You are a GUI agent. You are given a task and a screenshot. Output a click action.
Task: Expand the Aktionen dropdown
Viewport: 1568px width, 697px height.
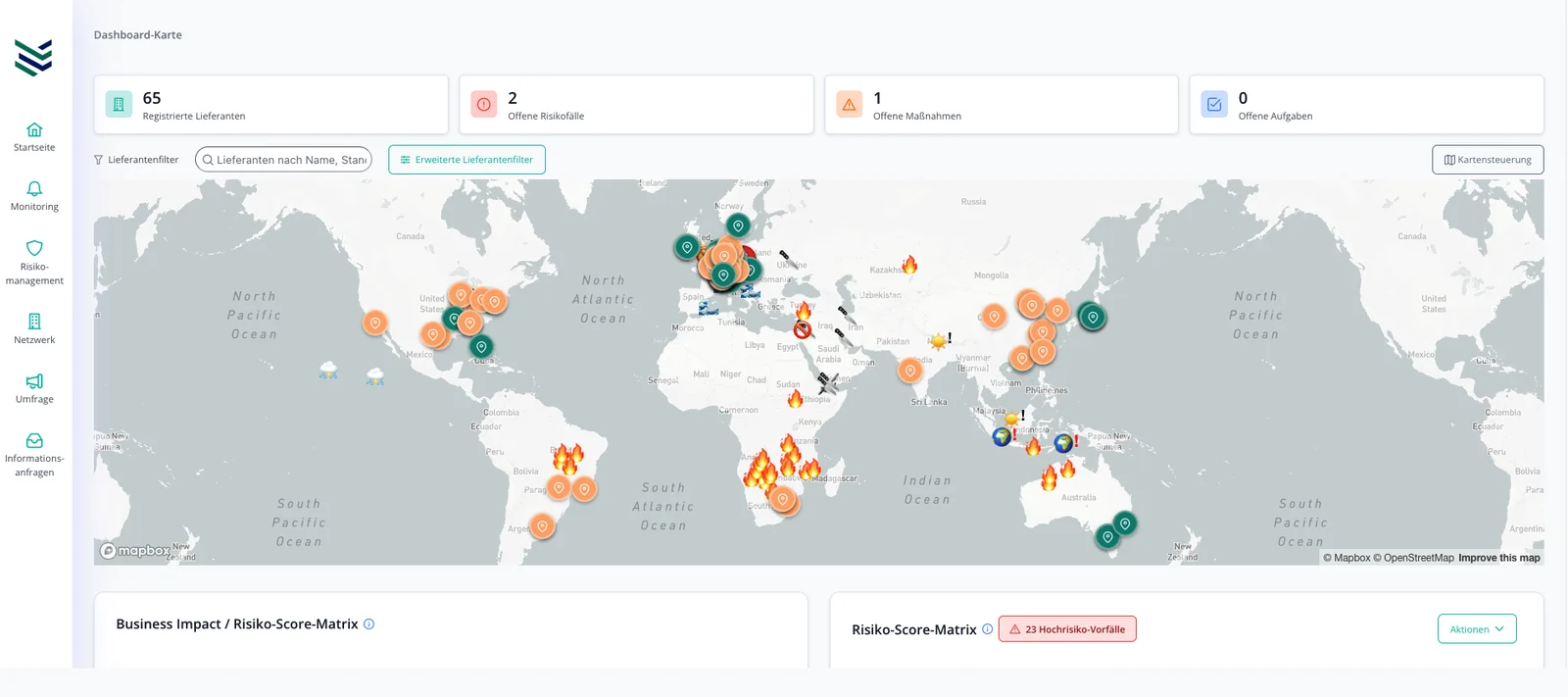1477,629
